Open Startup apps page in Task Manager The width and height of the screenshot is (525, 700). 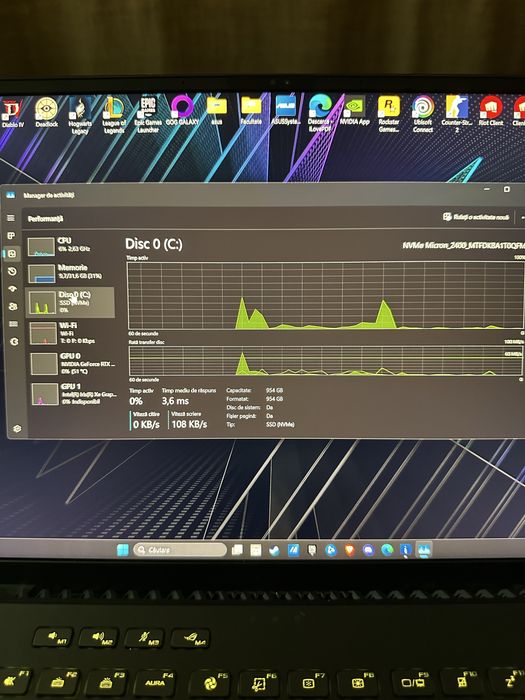13,288
